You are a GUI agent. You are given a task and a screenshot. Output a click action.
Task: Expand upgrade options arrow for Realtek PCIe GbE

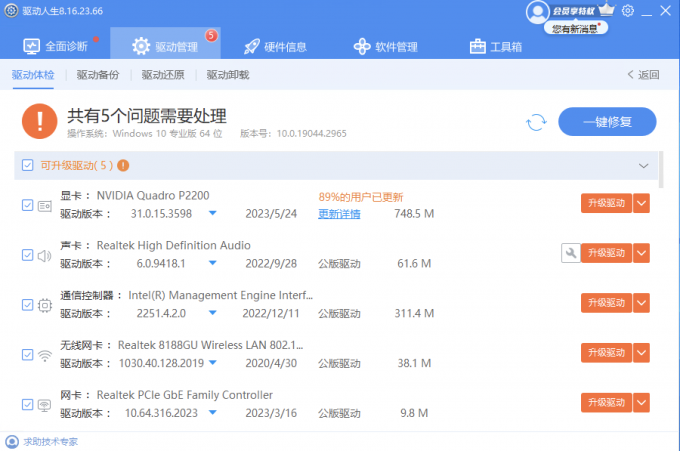pyautogui.click(x=641, y=402)
